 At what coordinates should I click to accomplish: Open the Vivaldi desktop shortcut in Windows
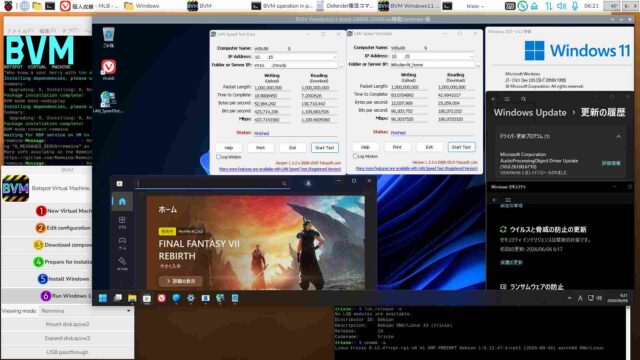pyautogui.click(x=108, y=69)
